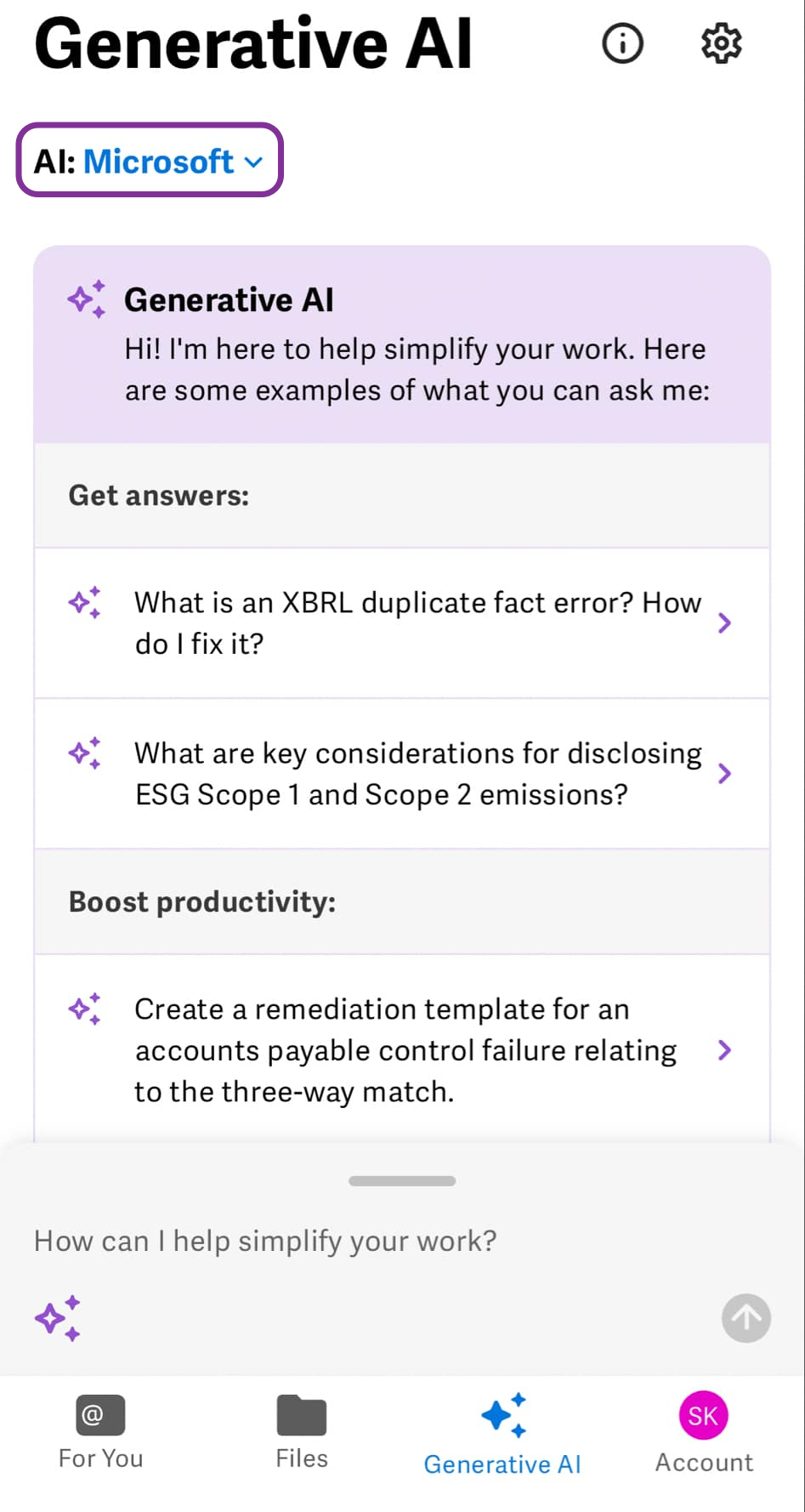Open the info icon next to Generative AI
This screenshot has width=805, height=1512.
[622, 43]
